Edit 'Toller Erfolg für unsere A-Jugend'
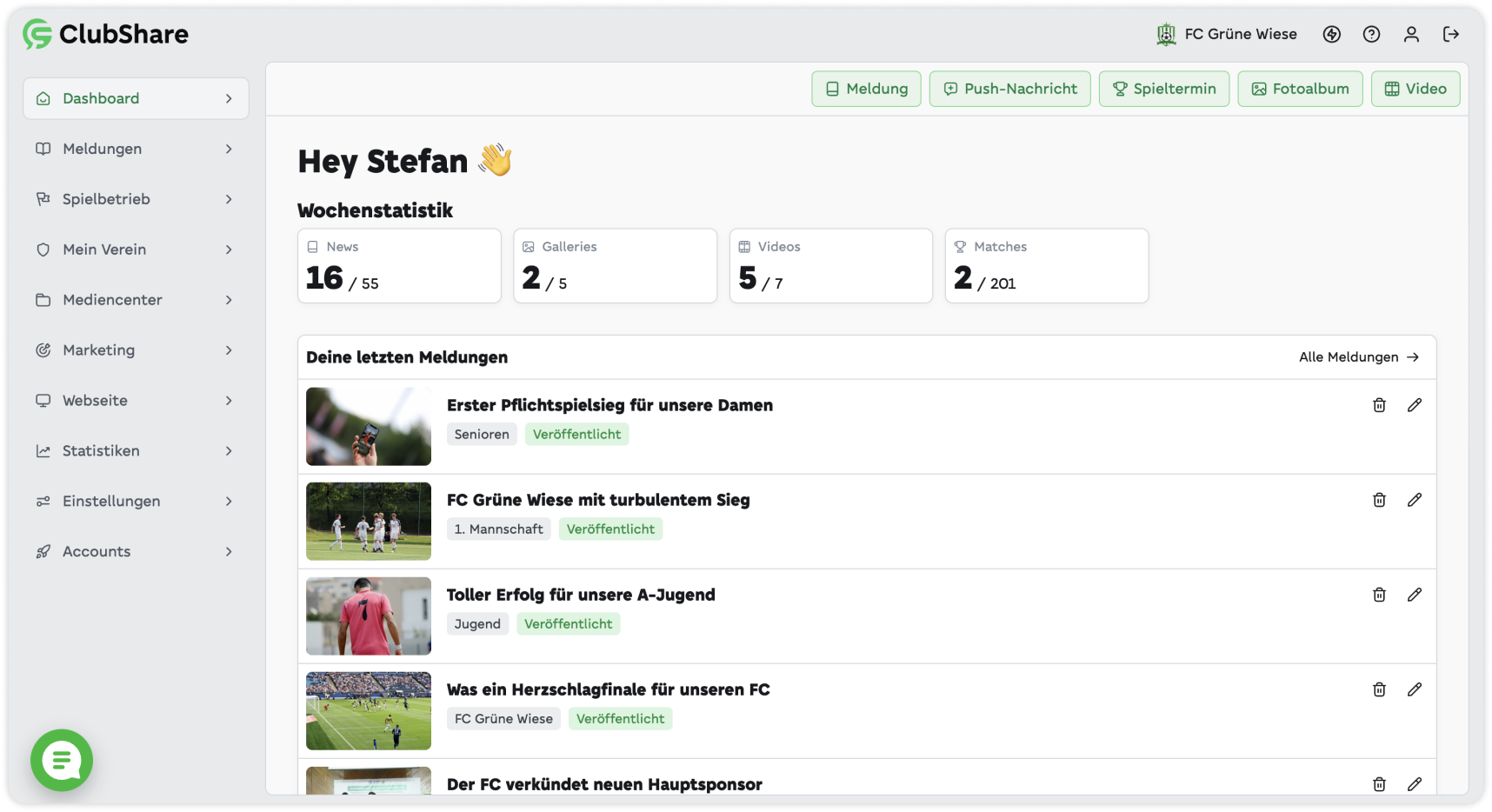 [x=1415, y=595]
